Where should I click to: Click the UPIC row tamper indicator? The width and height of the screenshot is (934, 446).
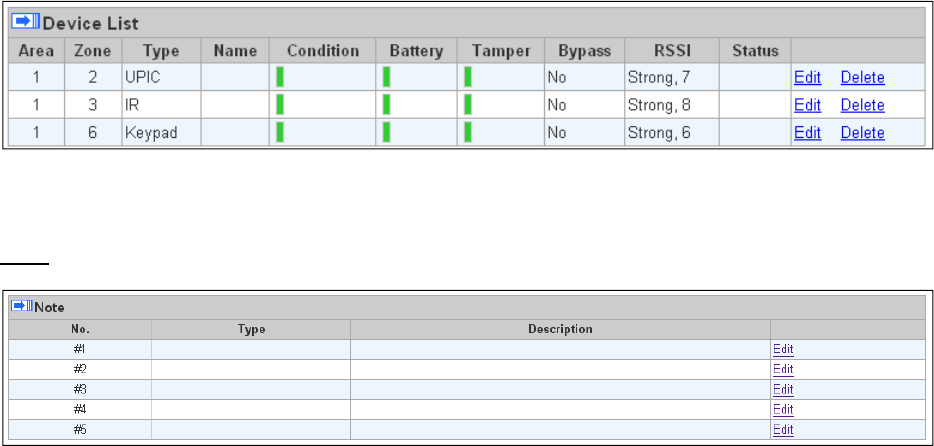[468, 77]
